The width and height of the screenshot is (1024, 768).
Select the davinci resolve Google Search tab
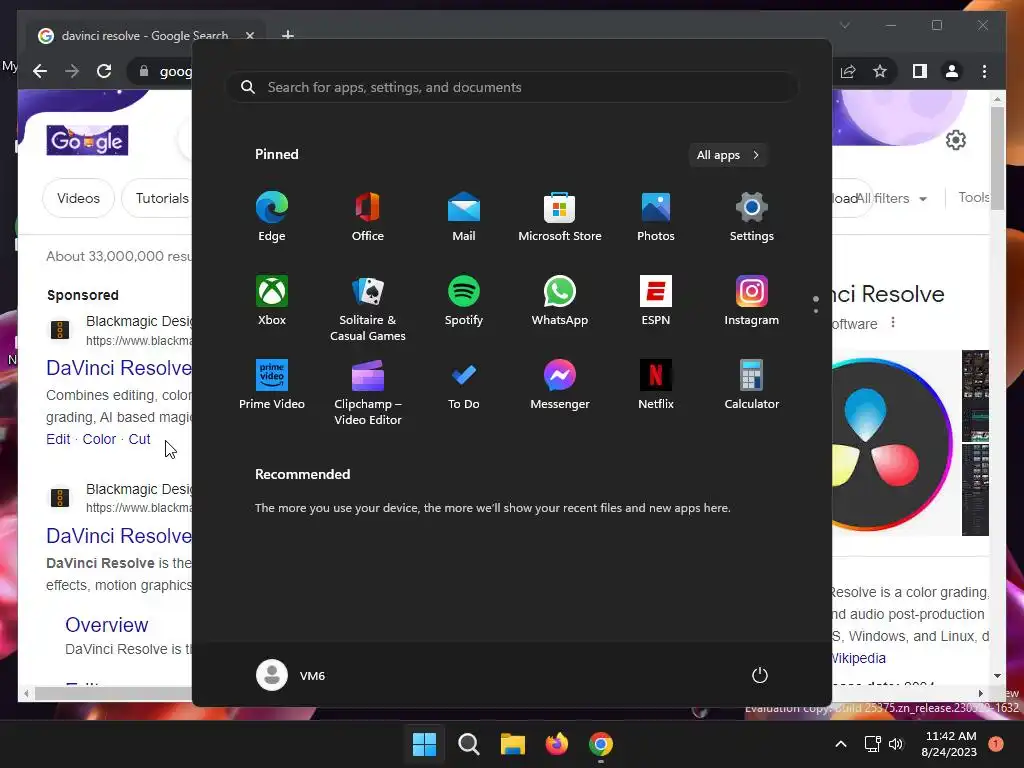pos(145,35)
